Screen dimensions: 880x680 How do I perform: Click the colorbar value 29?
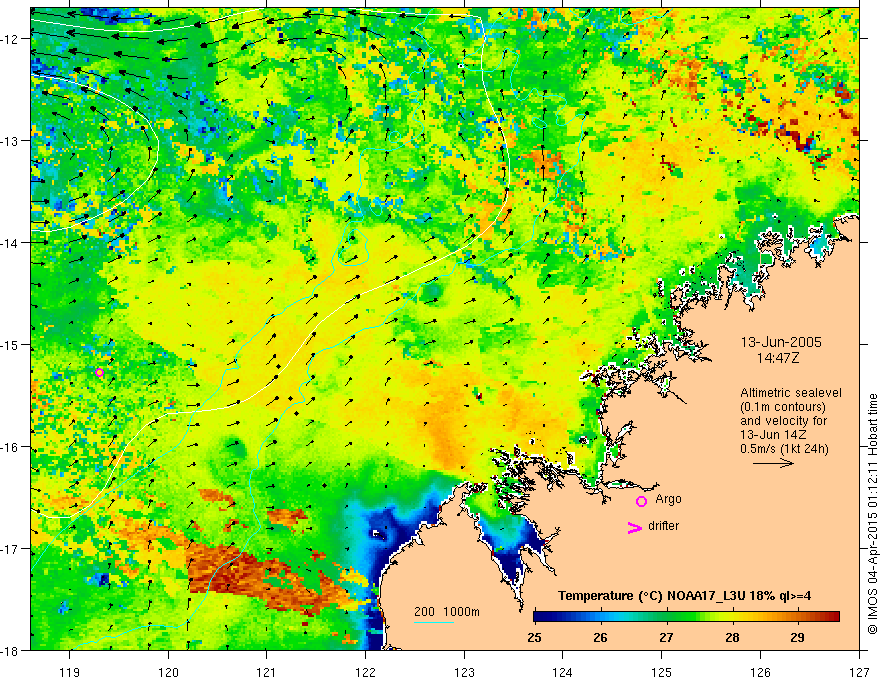point(797,637)
